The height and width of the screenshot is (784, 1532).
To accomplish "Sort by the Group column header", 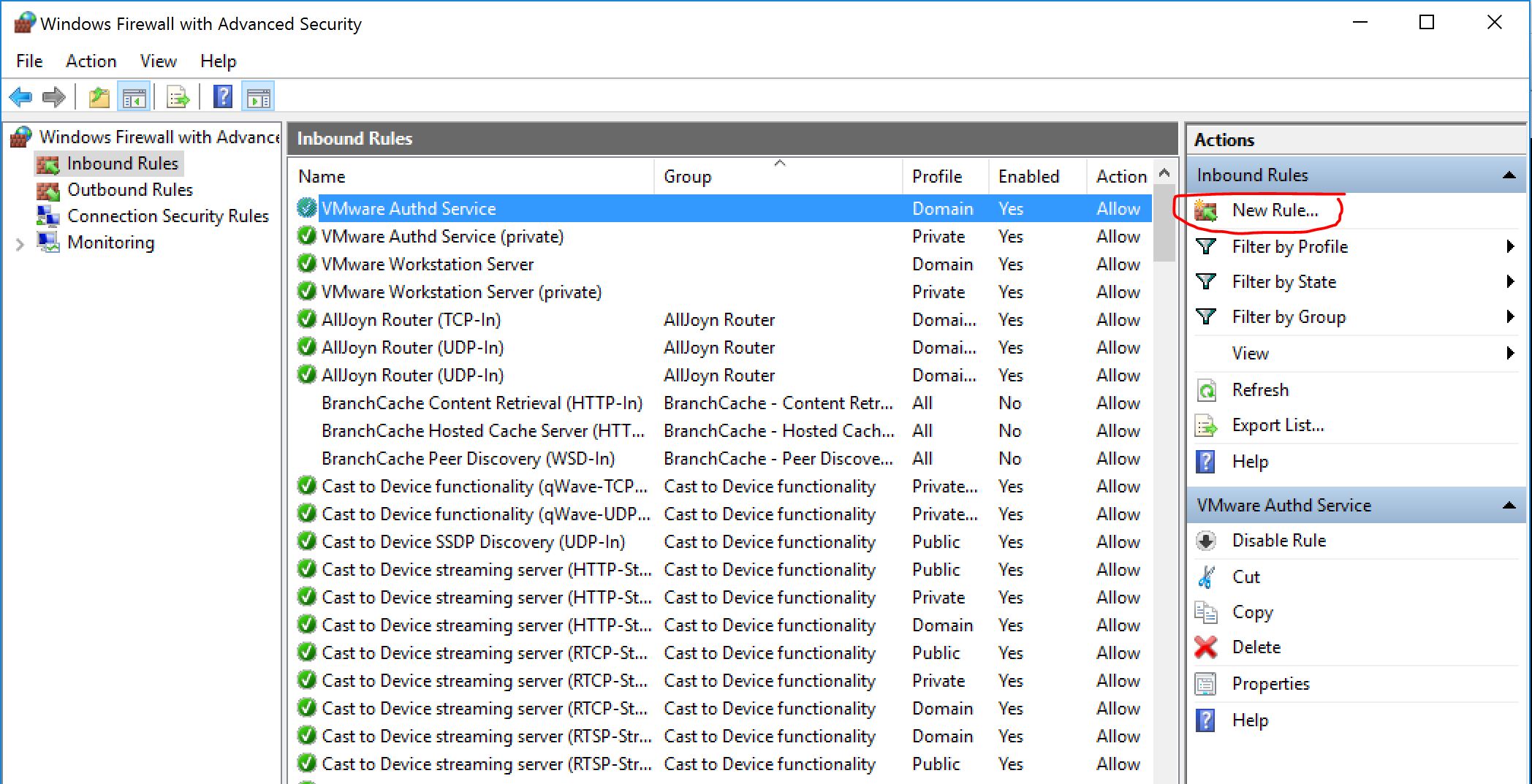I will click(x=778, y=177).
